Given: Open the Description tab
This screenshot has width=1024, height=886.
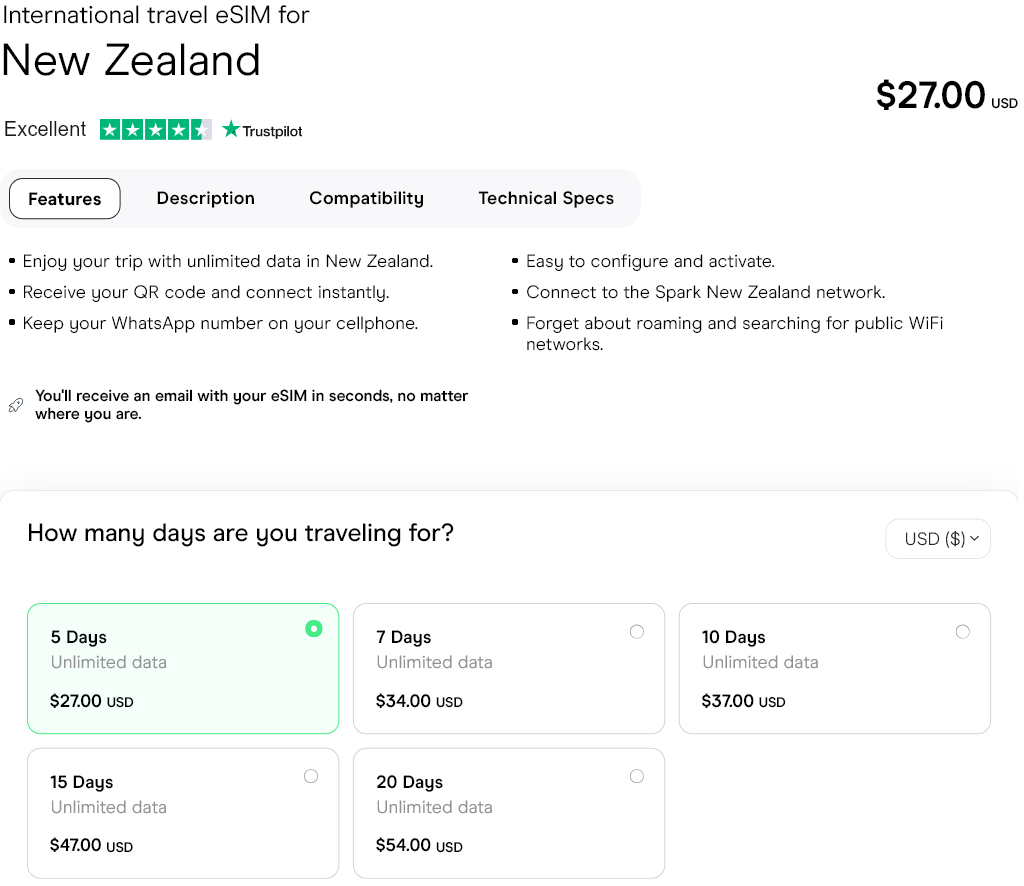Looking at the screenshot, I should [x=206, y=198].
